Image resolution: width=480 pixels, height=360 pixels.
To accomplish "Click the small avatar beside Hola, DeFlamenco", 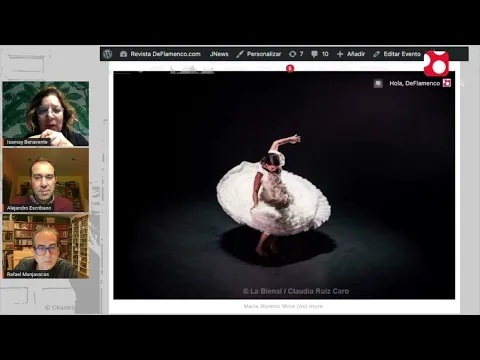I will click(447, 83).
